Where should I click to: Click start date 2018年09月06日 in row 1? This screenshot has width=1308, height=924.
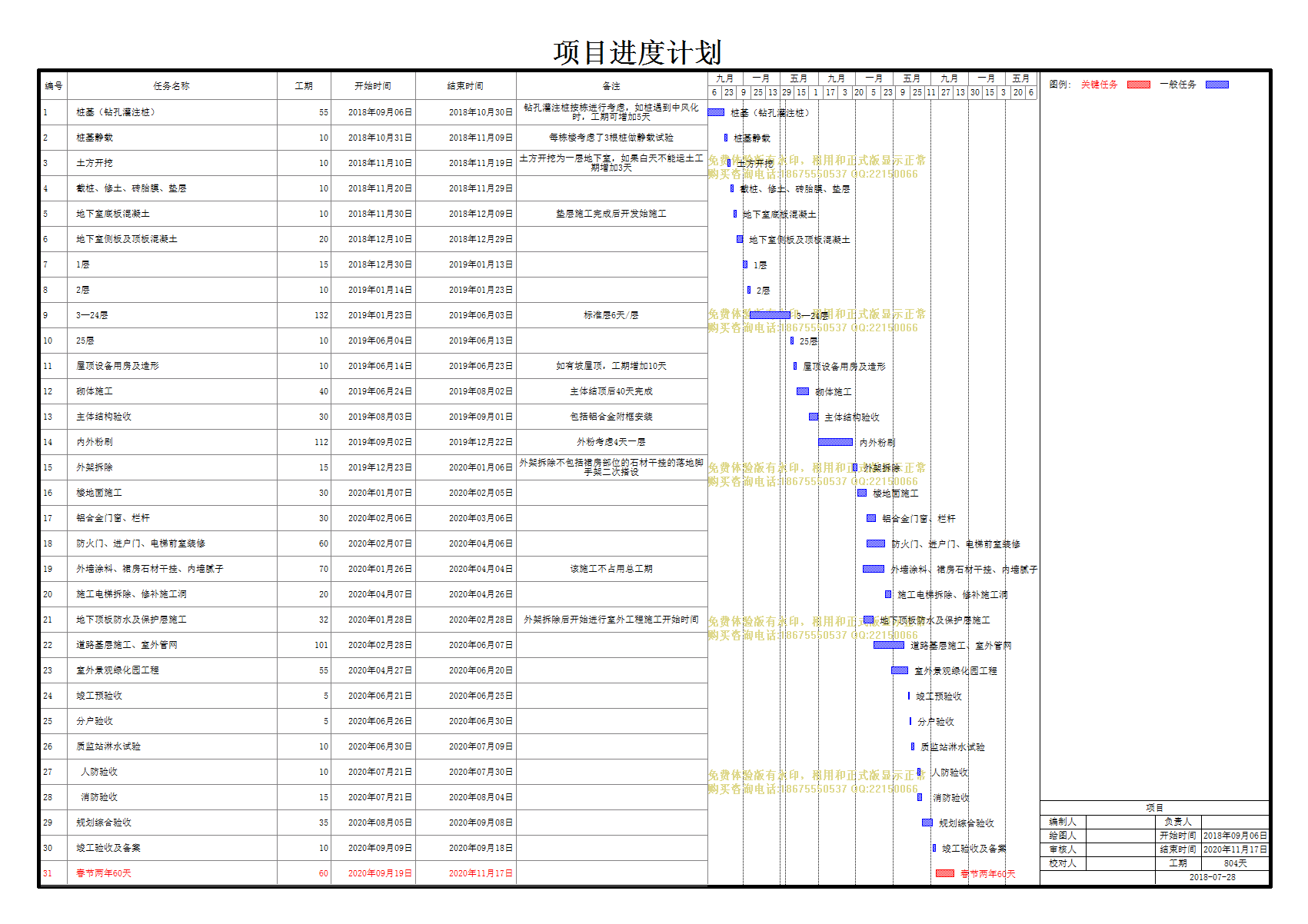coord(380,112)
